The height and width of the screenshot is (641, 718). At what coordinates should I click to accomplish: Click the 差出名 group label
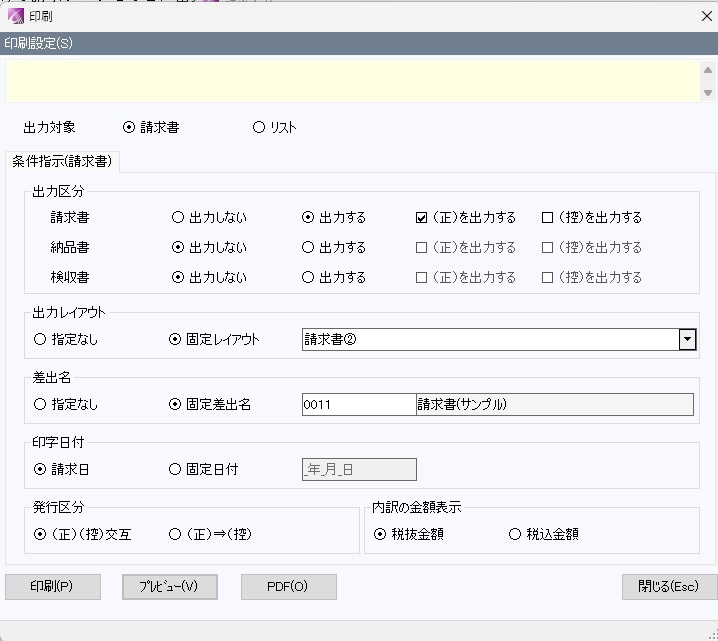click(x=51, y=377)
